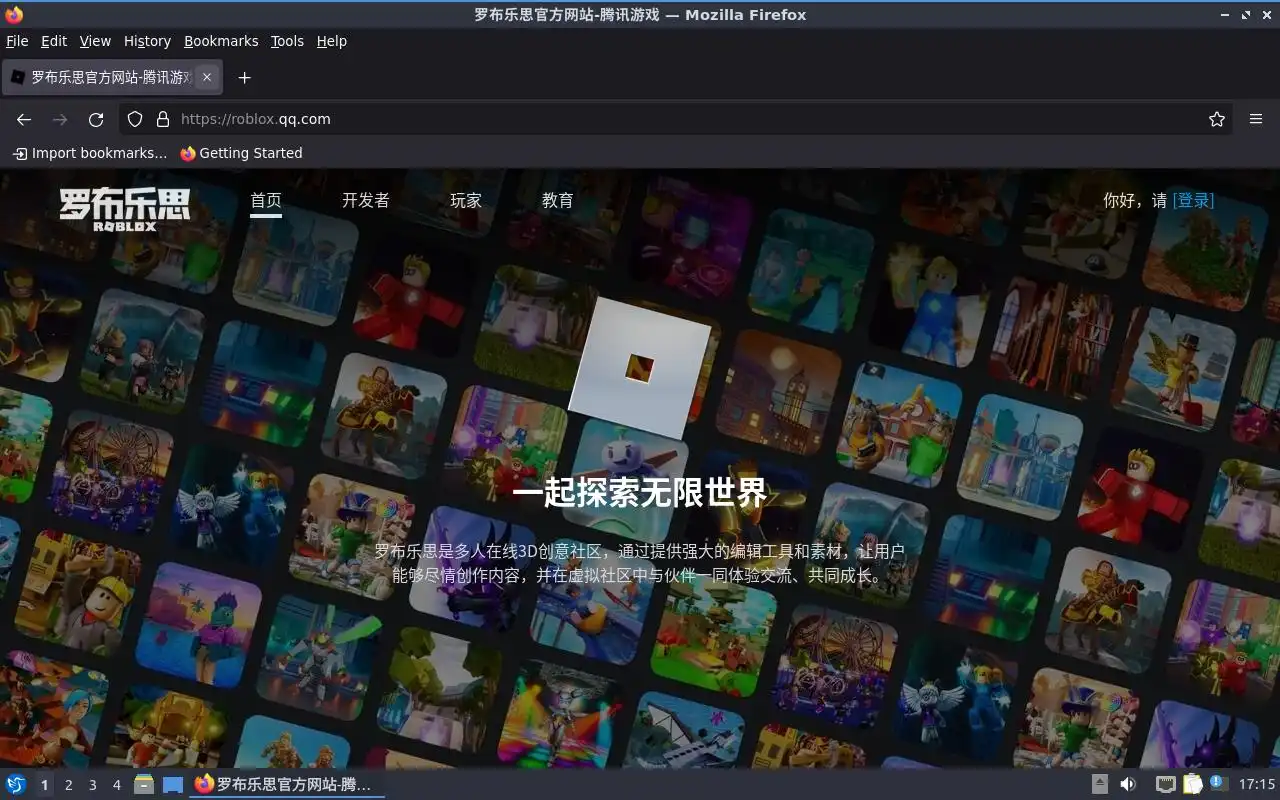Open the 玩家 players page
The image size is (1280, 800).
466,200
